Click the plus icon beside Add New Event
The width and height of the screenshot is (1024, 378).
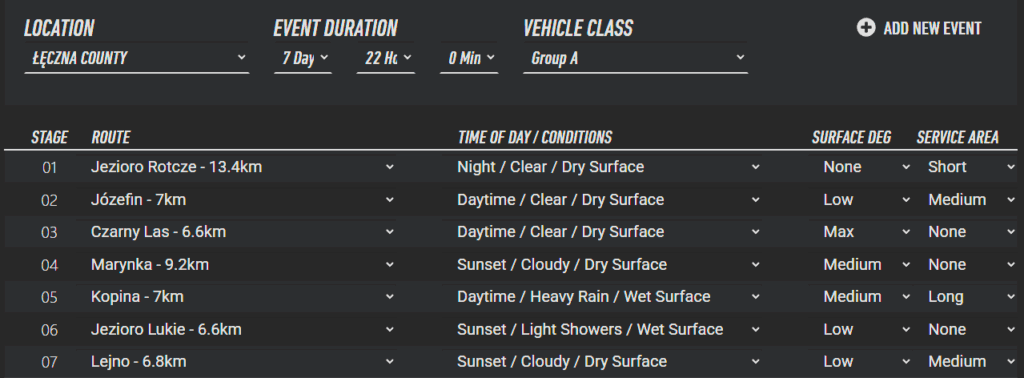[866, 28]
